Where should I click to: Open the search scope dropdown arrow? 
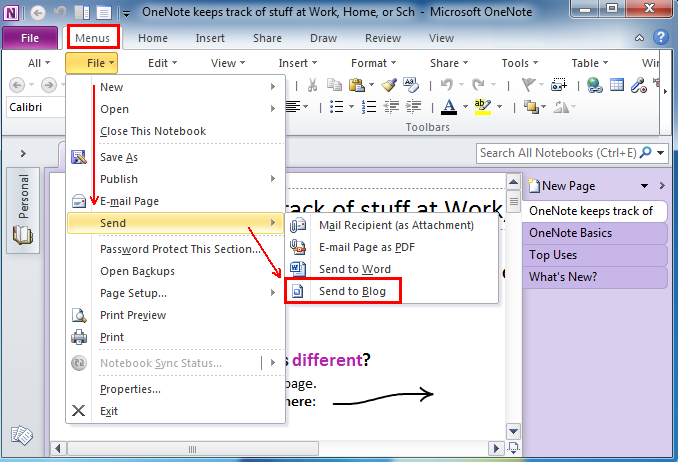[x=660, y=153]
